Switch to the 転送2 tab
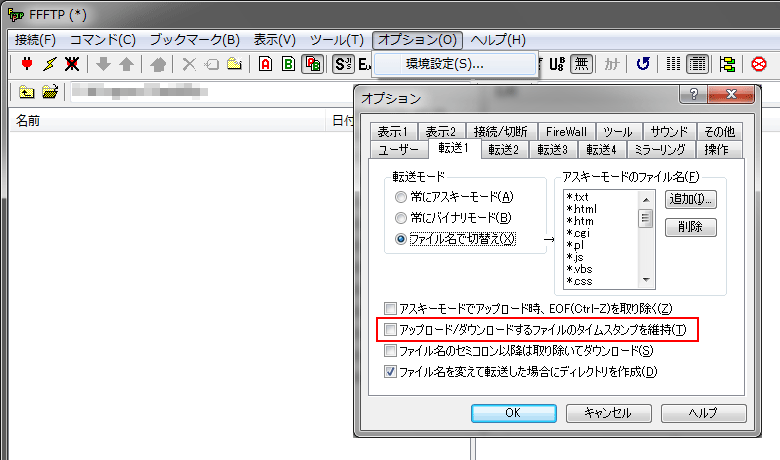The width and height of the screenshot is (780, 460). [x=503, y=150]
